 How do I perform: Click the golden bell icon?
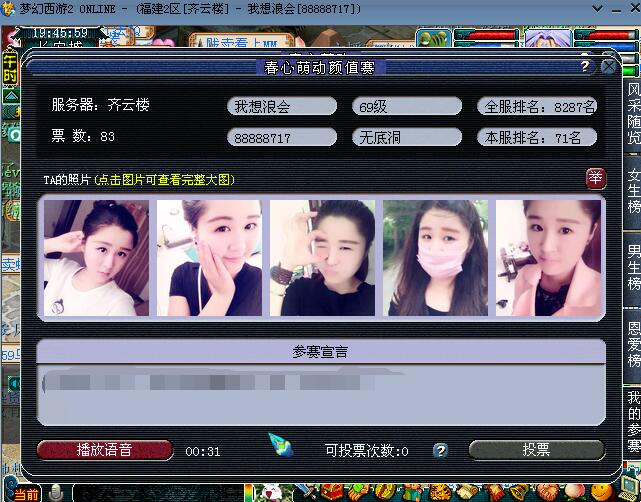[x=520, y=492]
